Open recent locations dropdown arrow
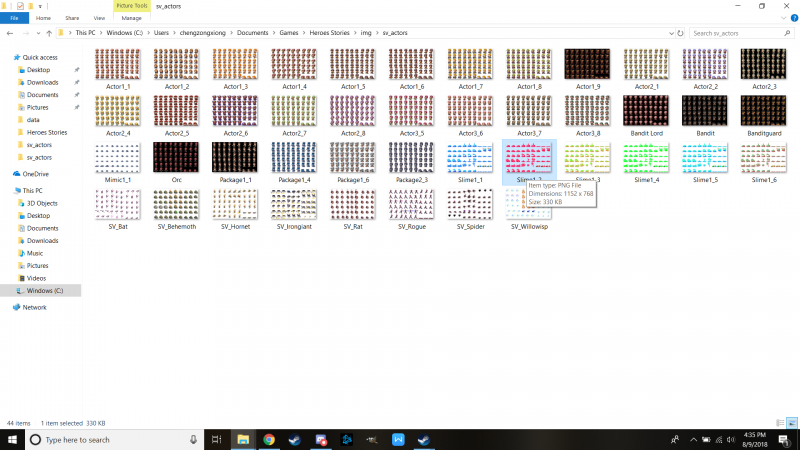Viewport: 800px width, 450px height. tap(38, 33)
